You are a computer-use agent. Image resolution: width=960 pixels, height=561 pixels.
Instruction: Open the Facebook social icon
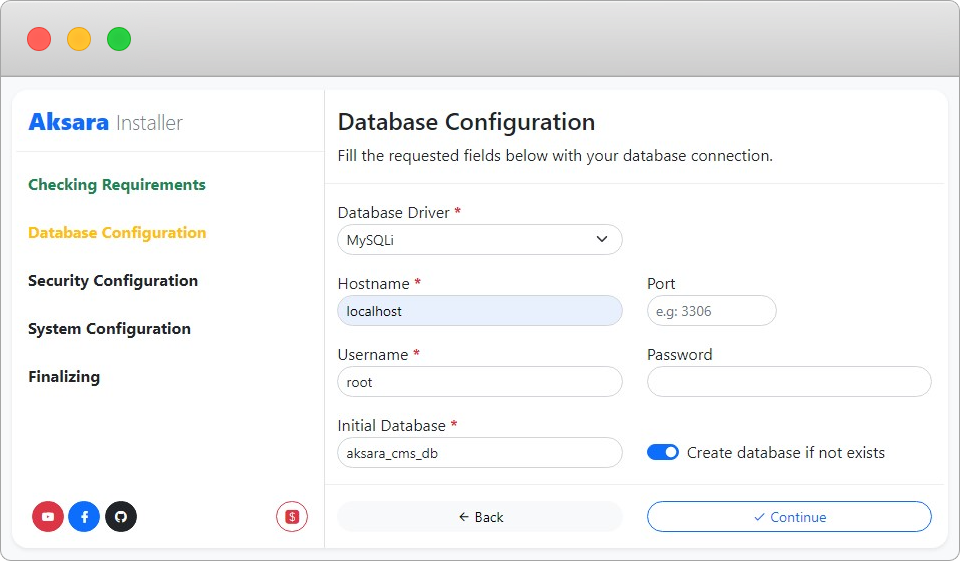[84, 516]
